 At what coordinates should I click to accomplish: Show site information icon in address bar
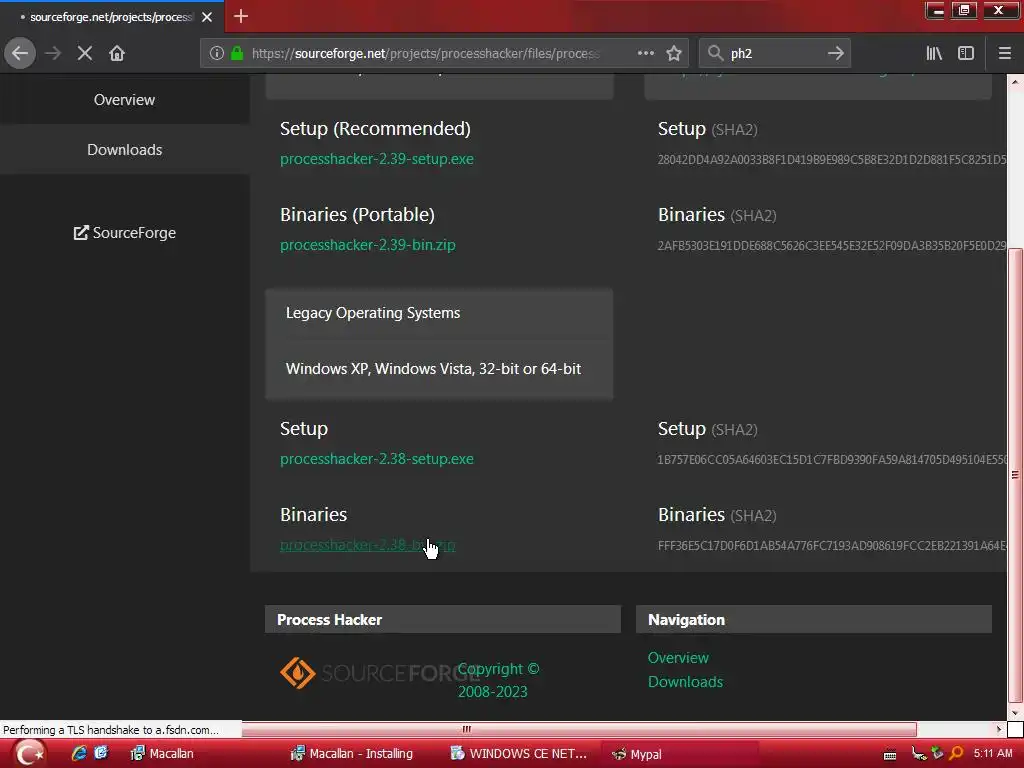(x=216, y=53)
